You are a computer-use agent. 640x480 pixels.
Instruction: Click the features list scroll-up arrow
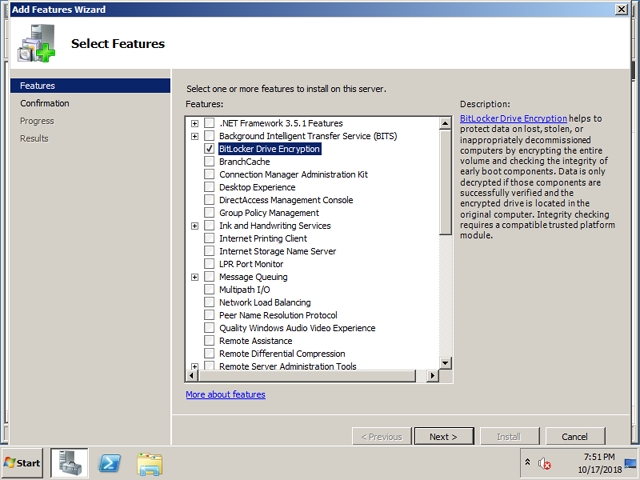445,123
